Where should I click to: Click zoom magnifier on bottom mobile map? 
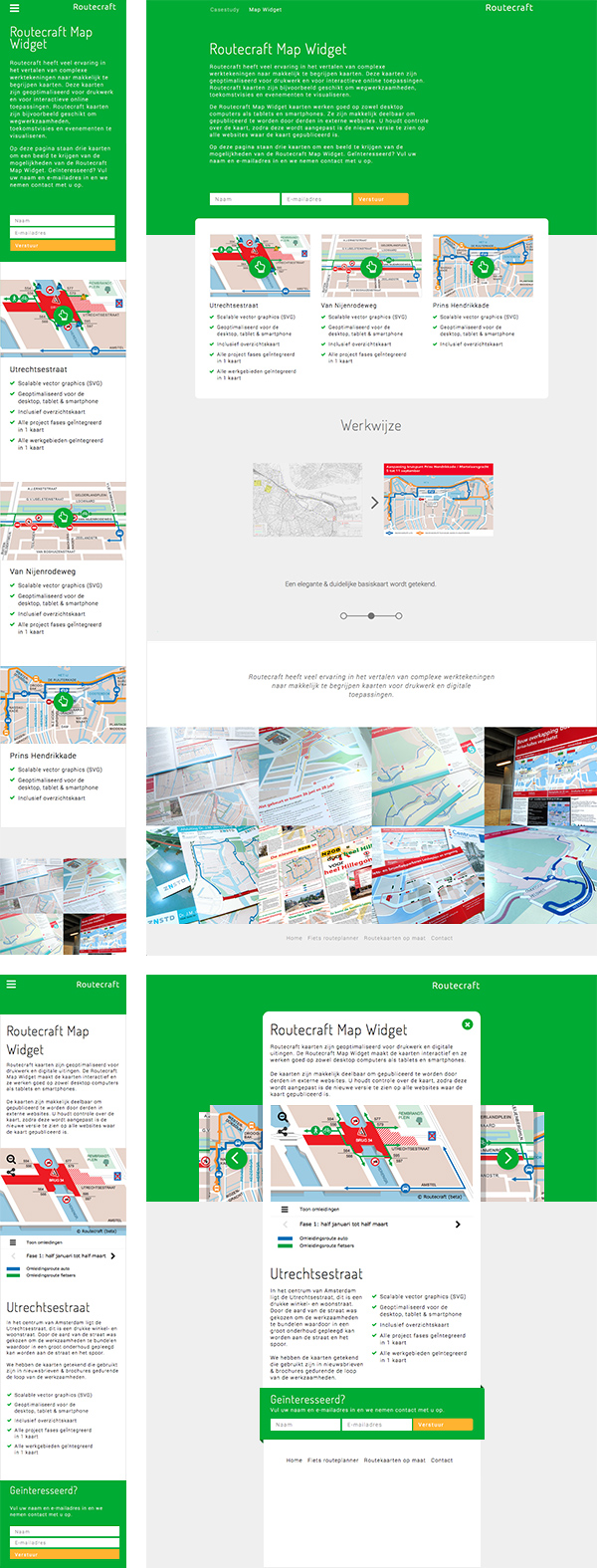(x=11, y=1159)
